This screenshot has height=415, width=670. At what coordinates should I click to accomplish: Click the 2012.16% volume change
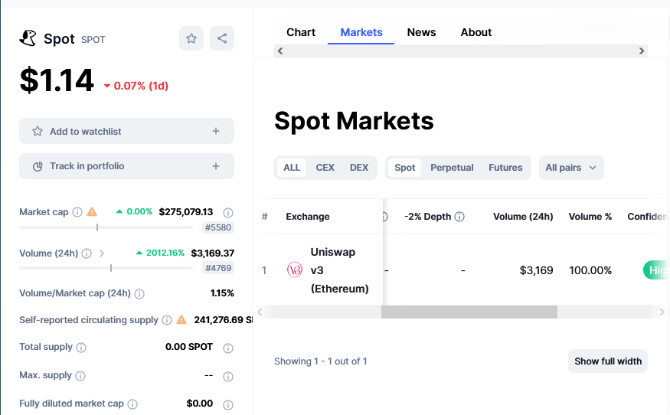click(x=161, y=253)
